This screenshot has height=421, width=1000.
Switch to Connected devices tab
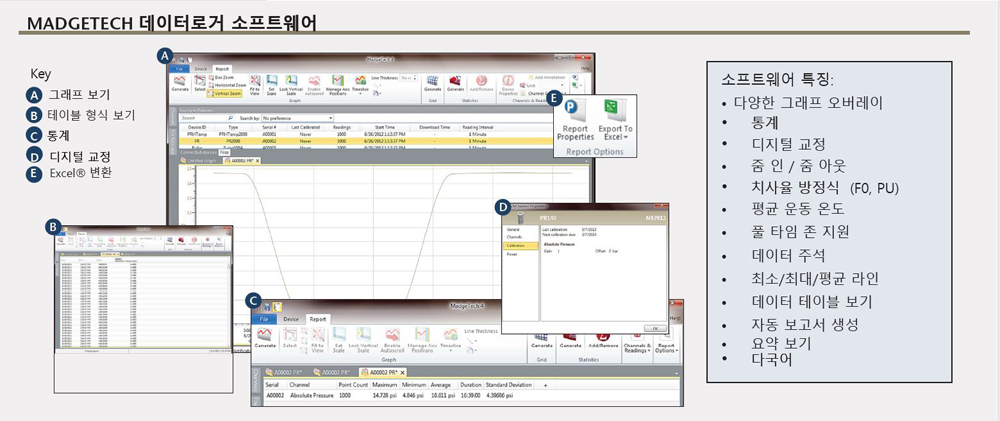pyautogui.click(x=198, y=152)
